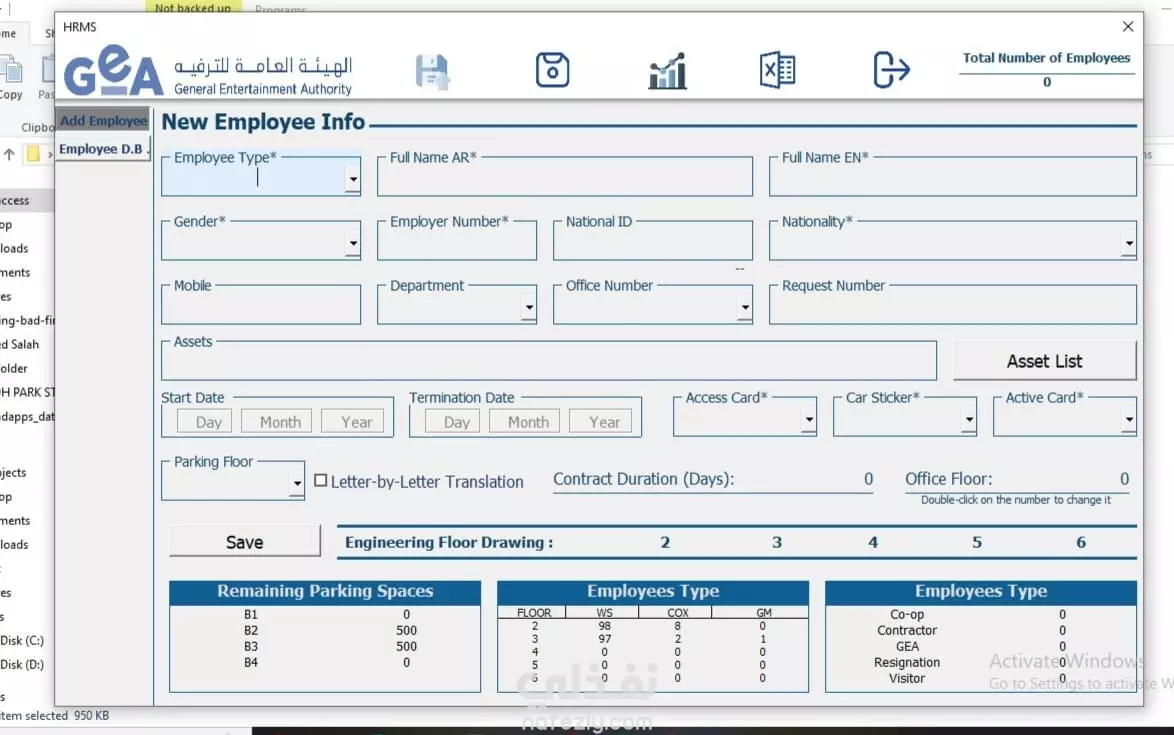Click the up arrow in background Explorer
This screenshot has height=735, width=1174.
coord(9,154)
